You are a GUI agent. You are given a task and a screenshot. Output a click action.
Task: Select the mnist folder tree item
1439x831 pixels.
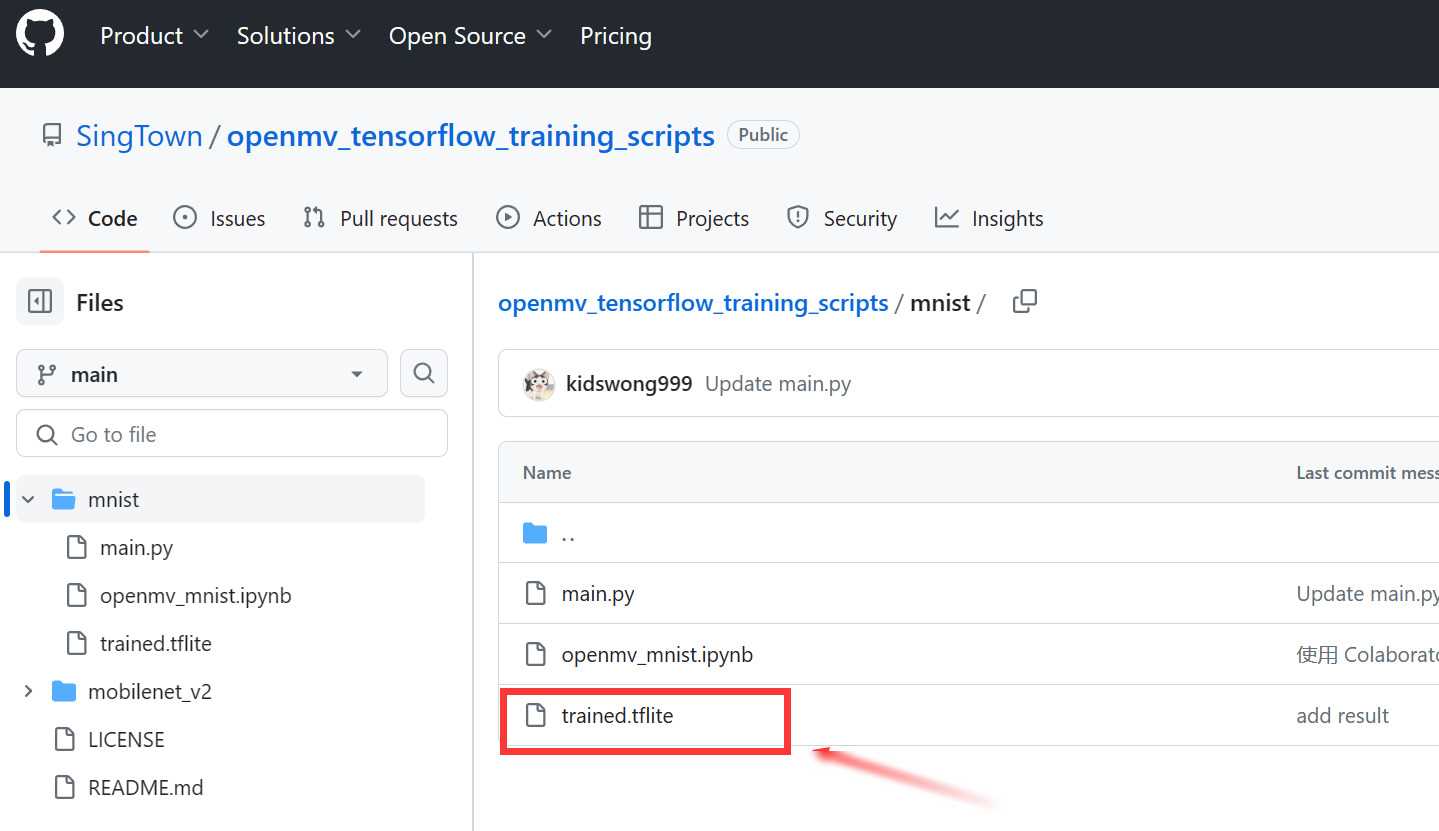coord(220,499)
